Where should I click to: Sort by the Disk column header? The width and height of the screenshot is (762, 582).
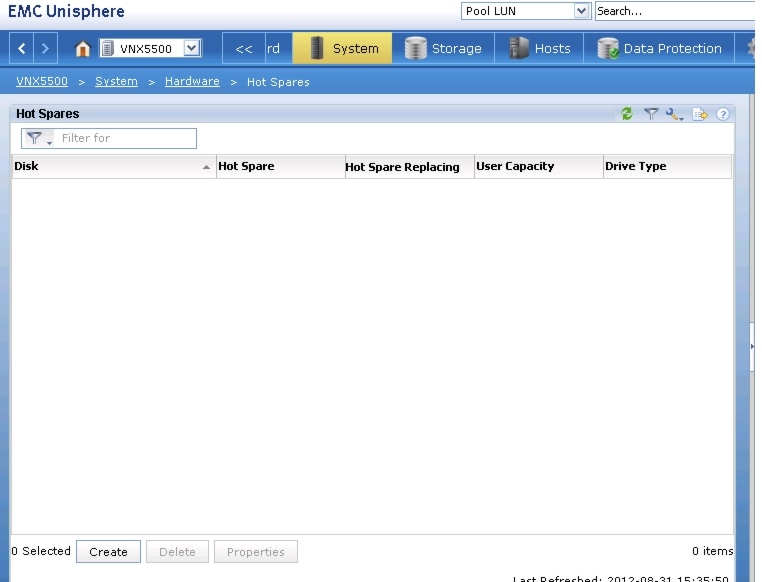[114, 167]
